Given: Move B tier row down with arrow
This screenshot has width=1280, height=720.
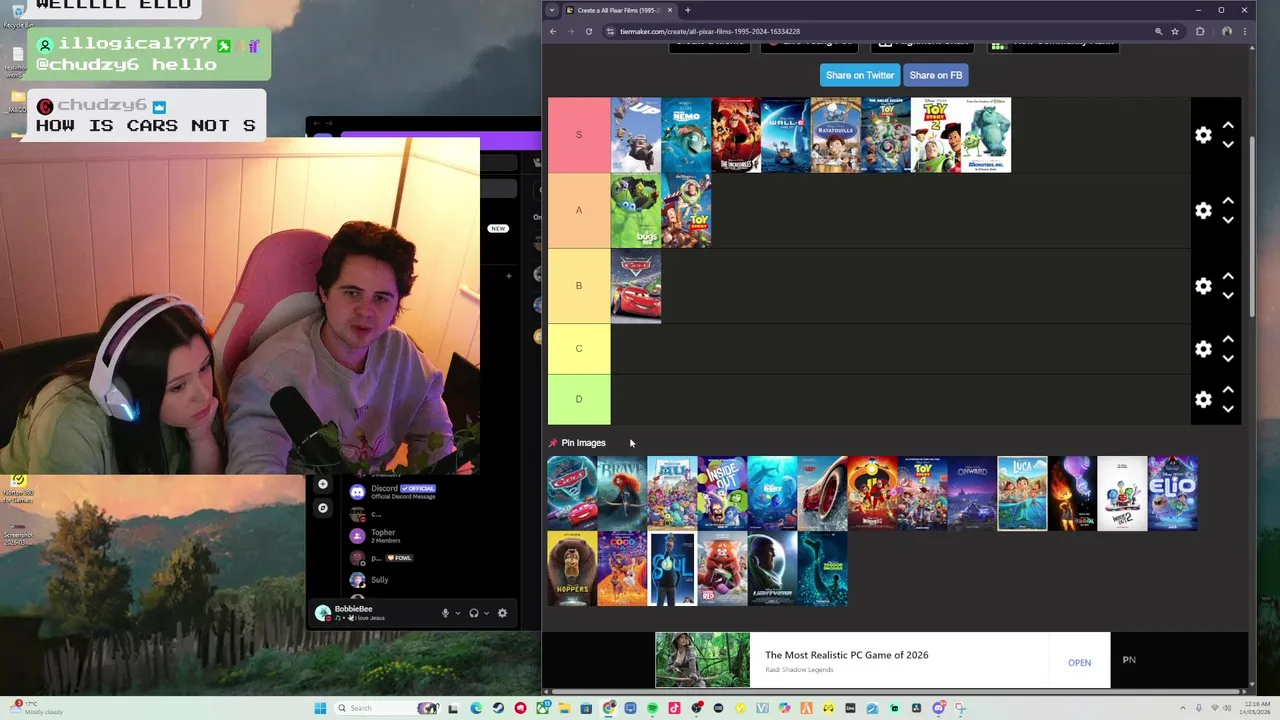Looking at the screenshot, I should [x=1228, y=295].
